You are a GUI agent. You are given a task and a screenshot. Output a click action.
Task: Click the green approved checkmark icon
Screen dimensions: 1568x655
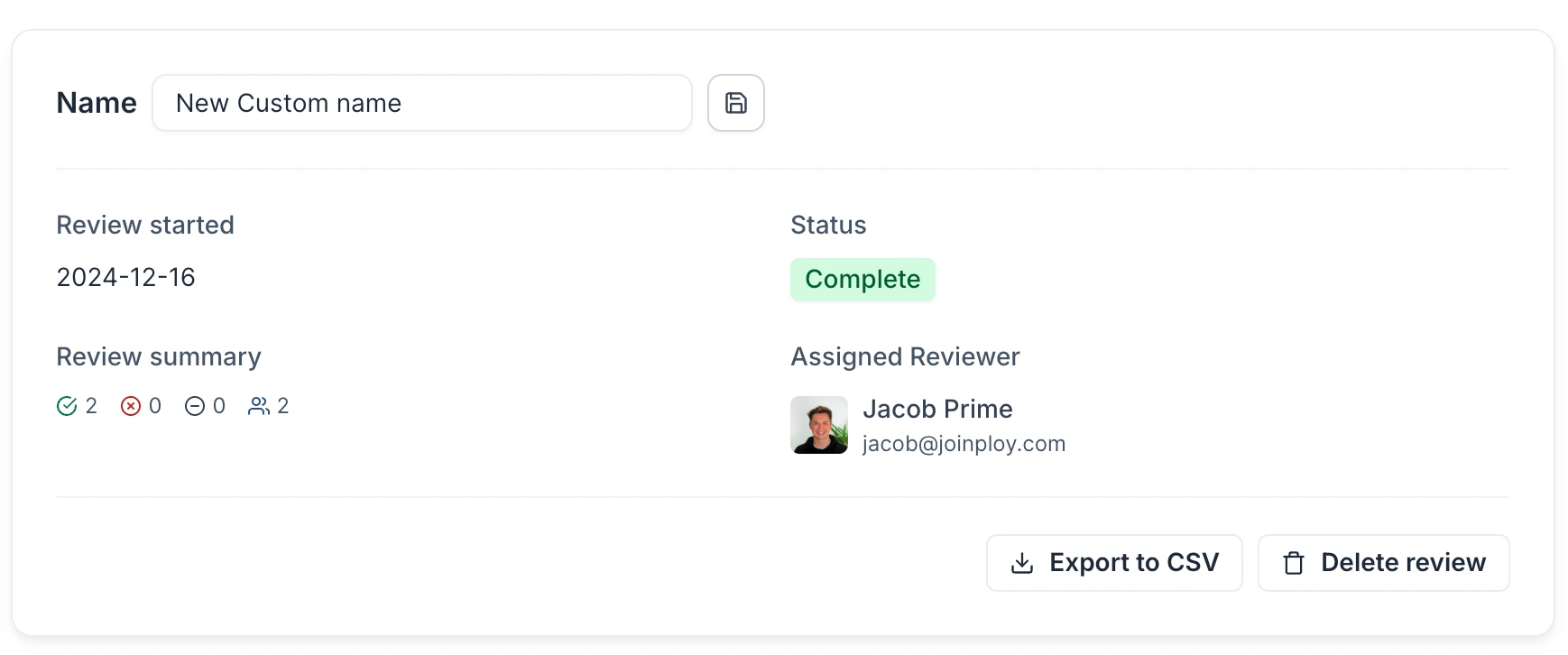(67, 406)
